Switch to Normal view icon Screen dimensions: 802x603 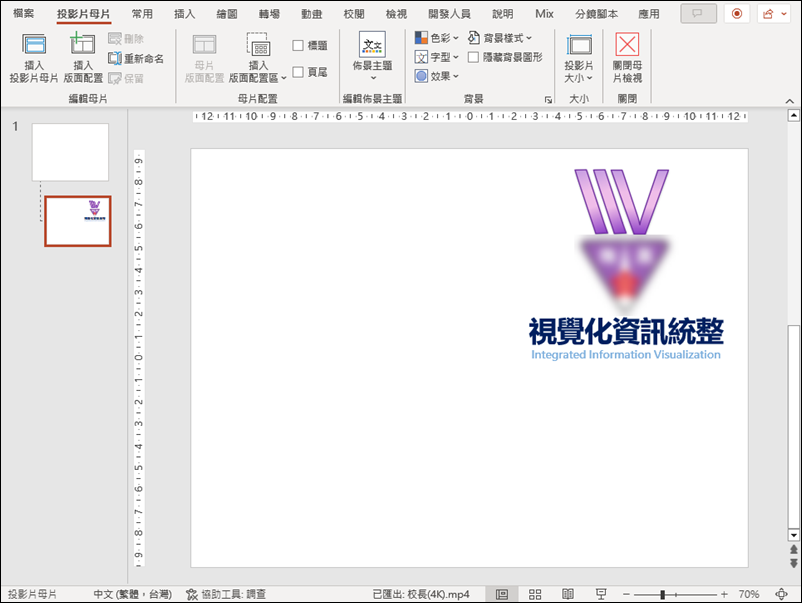pyautogui.click(x=502, y=594)
